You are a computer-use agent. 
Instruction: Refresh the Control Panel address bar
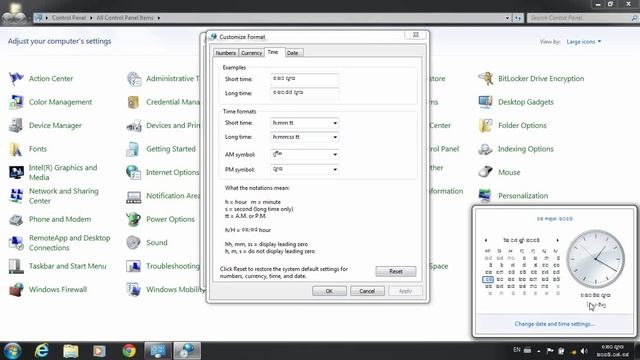[x=518, y=18]
